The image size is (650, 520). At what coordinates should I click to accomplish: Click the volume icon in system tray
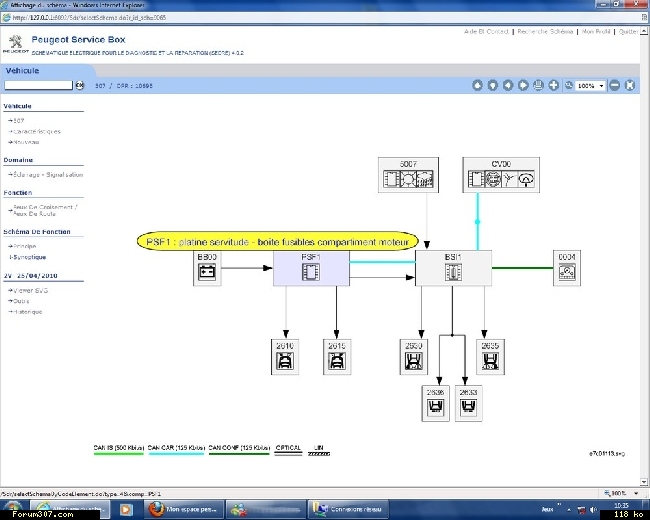pyautogui.click(x=593, y=510)
